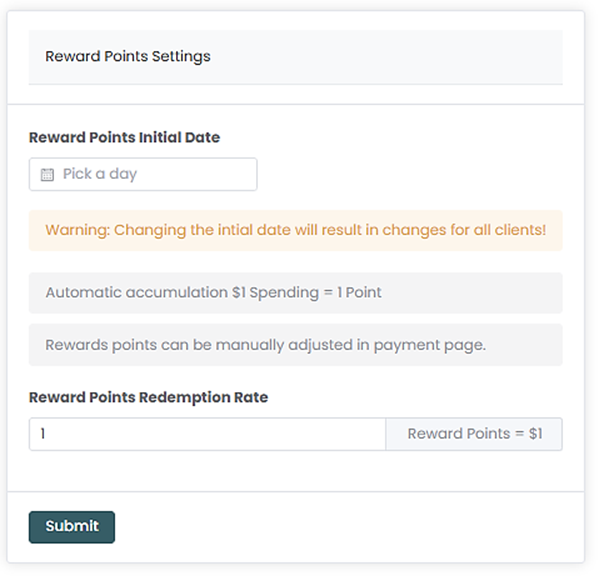This screenshot has height=581, width=609.
Task: Click the 'Reward Points = $1' suffix box
Action: 474,434
